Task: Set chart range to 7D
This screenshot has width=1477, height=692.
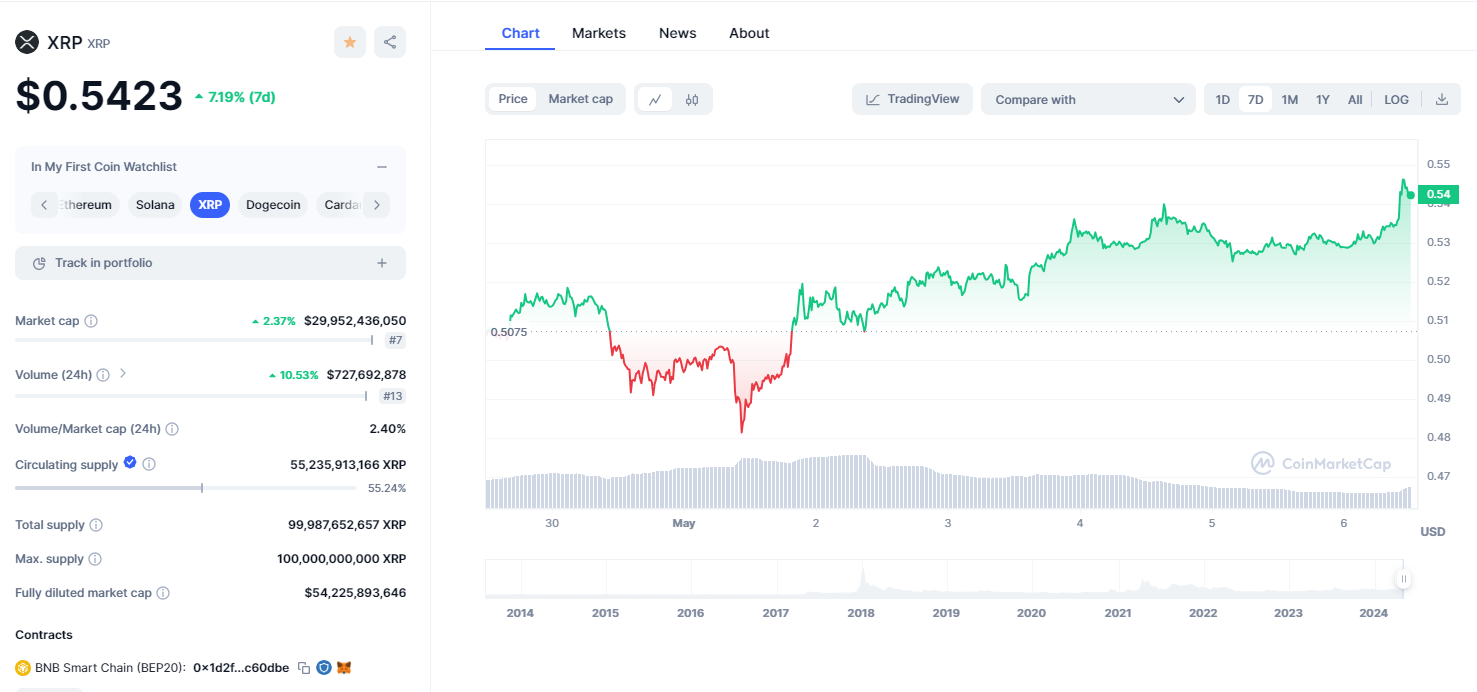Action: coord(1255,99)
